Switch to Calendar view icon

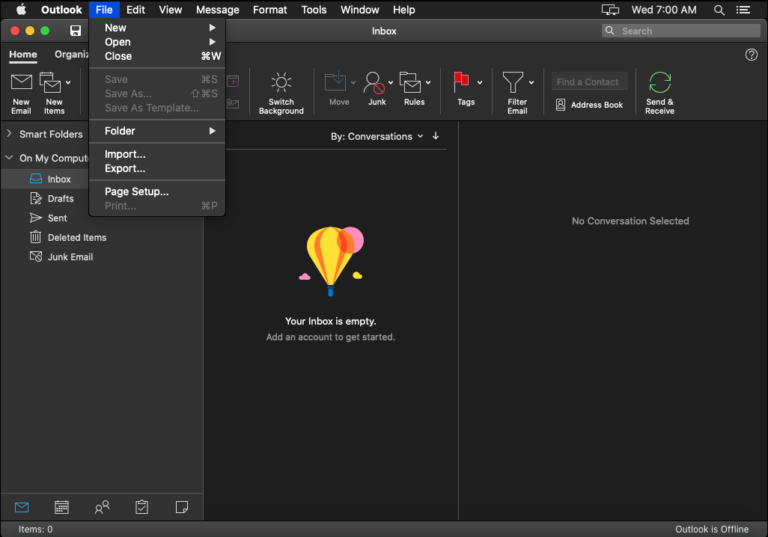click(x=62, y=507)
